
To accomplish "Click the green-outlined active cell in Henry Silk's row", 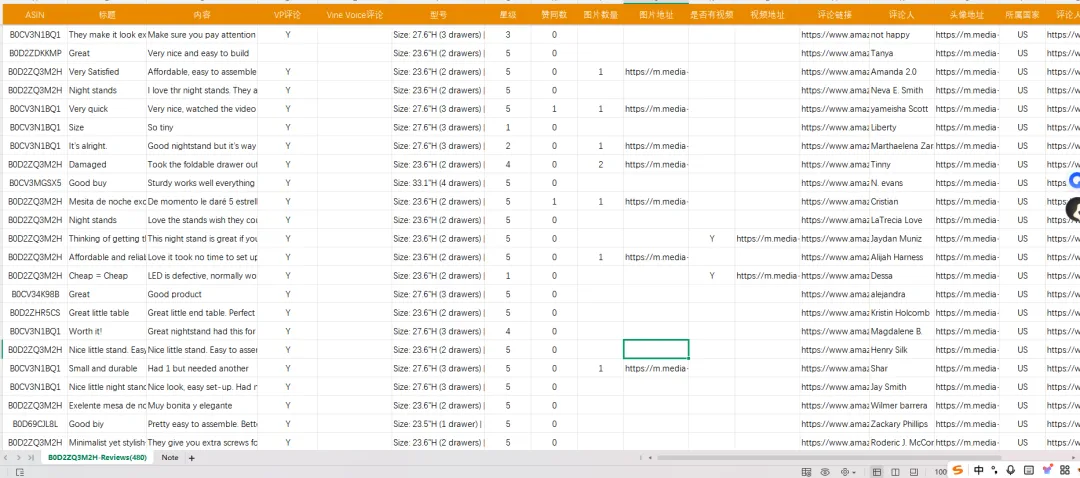I will pos(656,349).
